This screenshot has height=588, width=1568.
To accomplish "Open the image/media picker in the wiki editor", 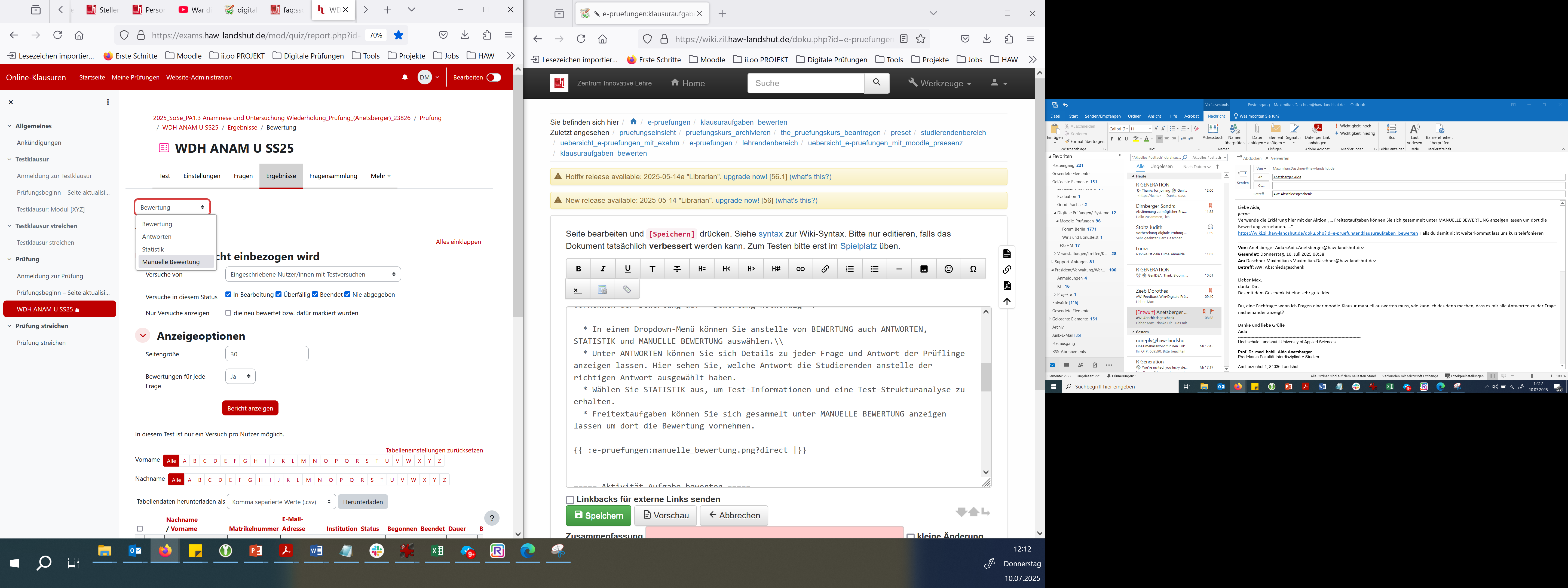I will 924,269.
